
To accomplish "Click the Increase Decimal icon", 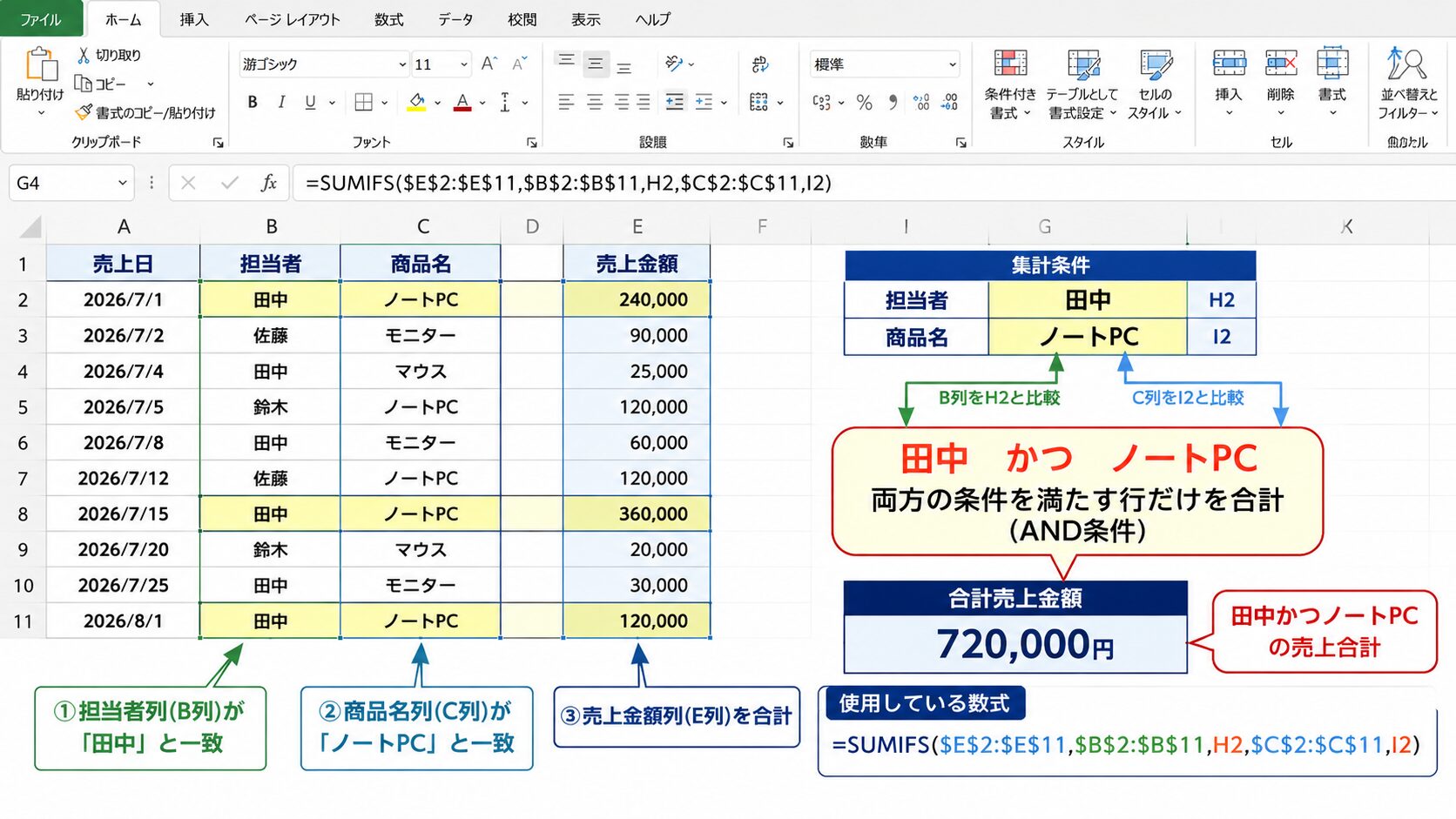I will point(921,102).
